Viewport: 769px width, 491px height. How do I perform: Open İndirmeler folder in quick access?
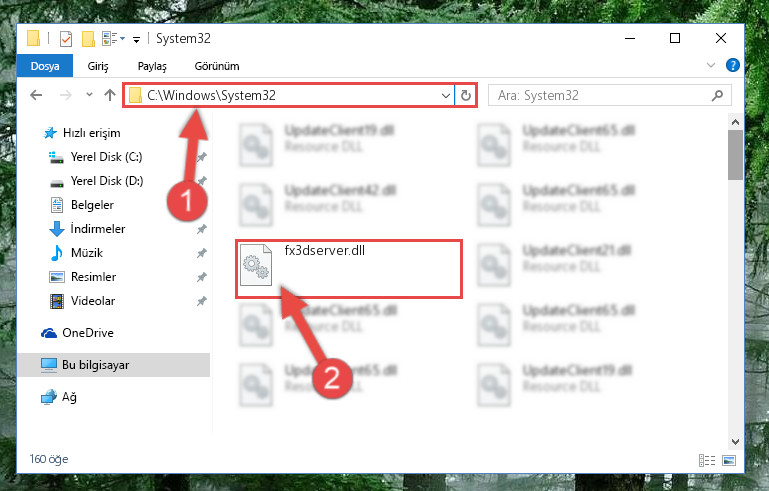click(98, 229)
